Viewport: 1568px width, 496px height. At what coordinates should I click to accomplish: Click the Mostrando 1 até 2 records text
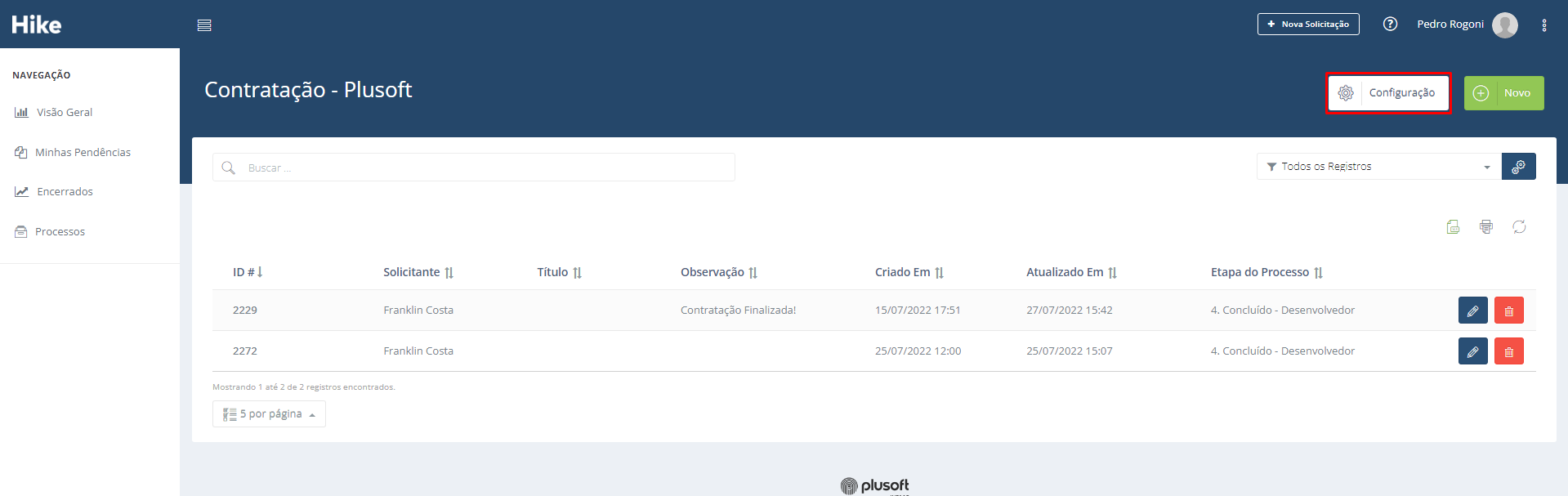304,387
